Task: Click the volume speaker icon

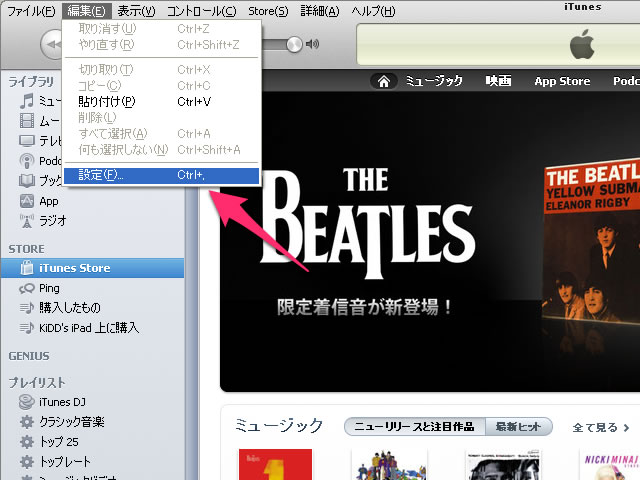Action: [x=312, y=44]
